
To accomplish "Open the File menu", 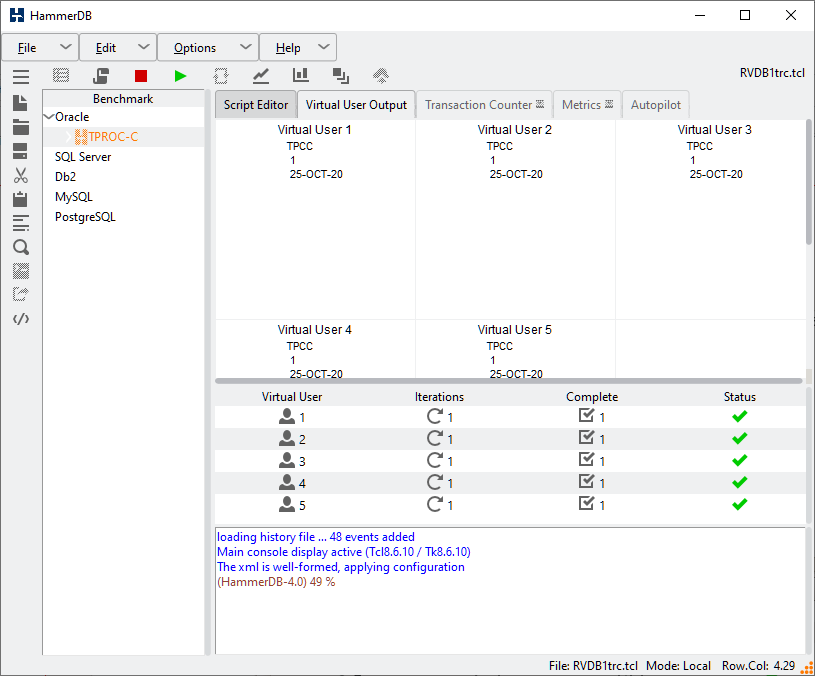I will [27, 47].
